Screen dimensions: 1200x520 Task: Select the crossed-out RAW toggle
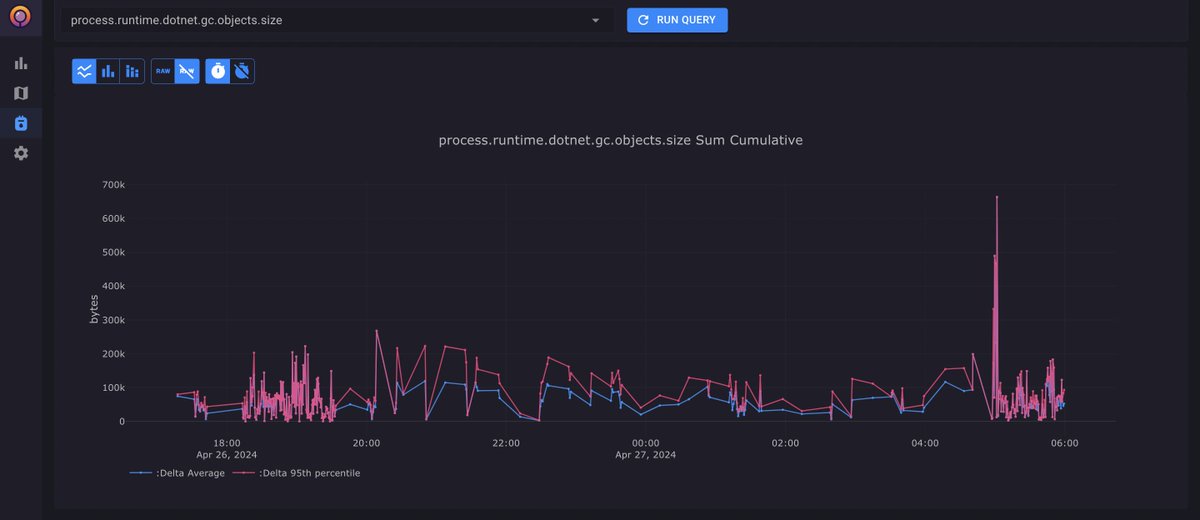[x=187, y=71]
